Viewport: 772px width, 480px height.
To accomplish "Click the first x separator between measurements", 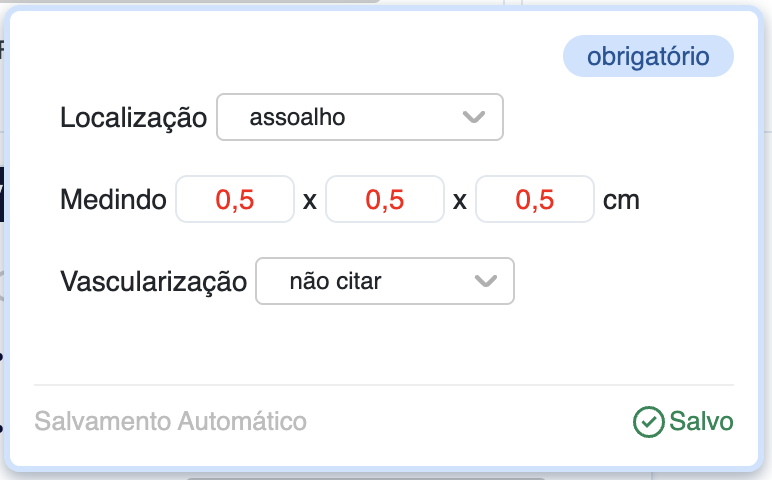I will (310, 200).
